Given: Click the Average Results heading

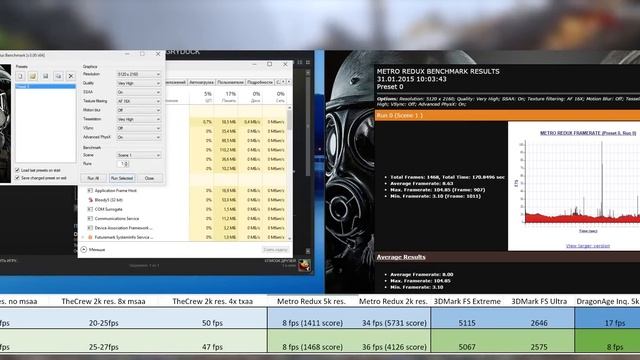Looking at the screenshot, I should pyautogui.click(x=401, y=257).
